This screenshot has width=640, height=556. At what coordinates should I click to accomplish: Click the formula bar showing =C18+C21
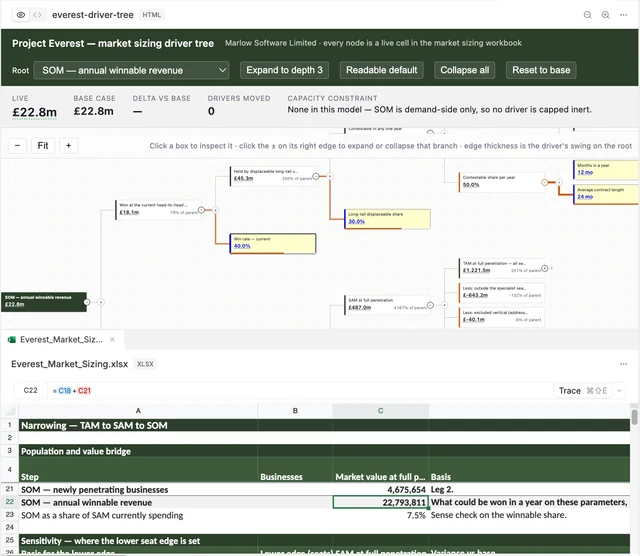(x=298, y=391)
